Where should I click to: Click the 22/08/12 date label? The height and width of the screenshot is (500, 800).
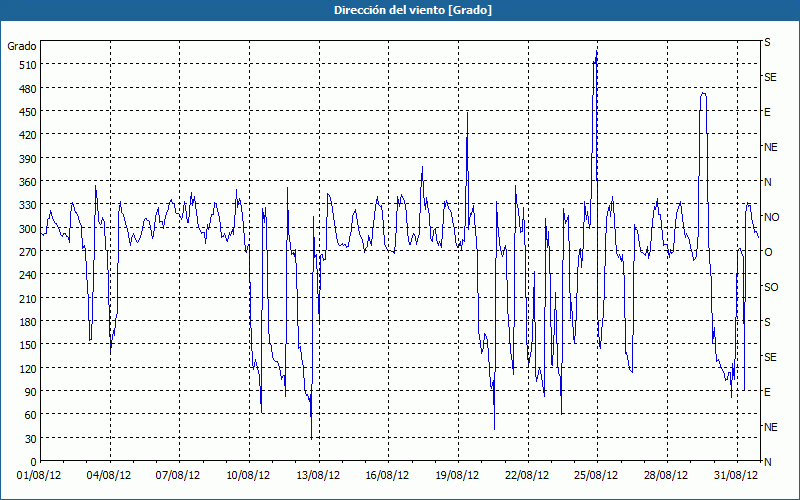pos(527,476)
